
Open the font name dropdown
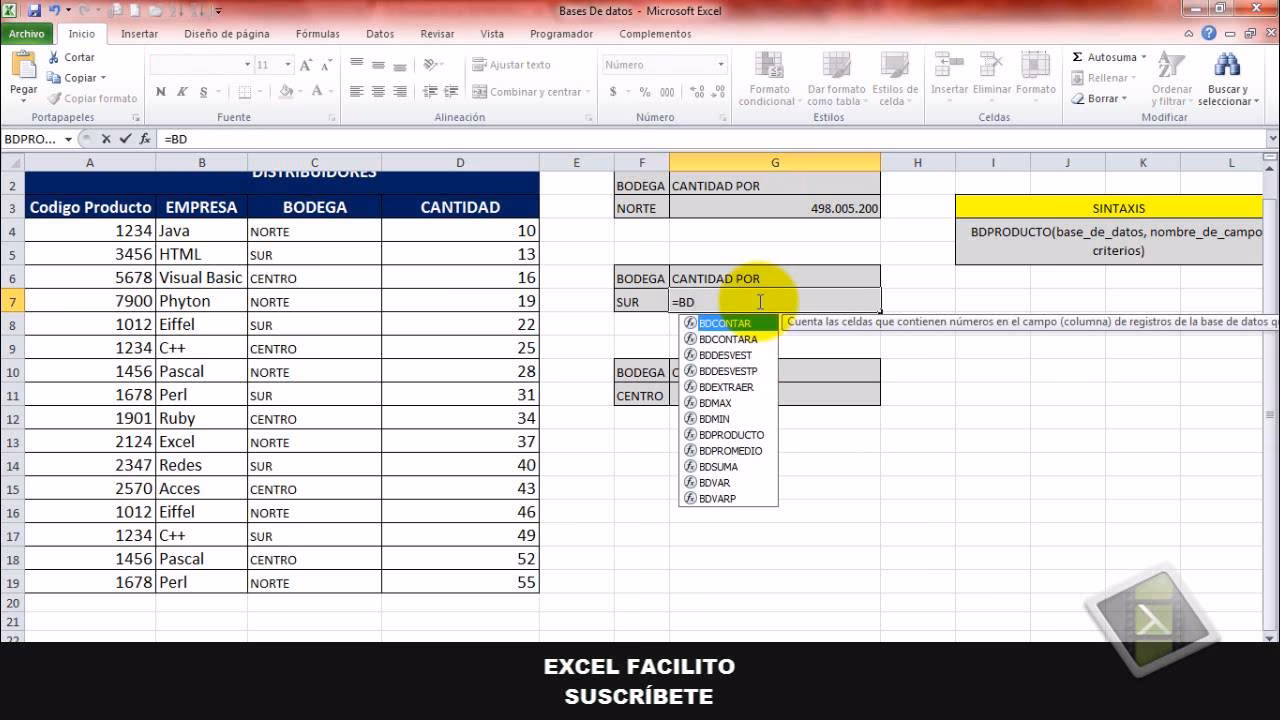click(247, 65)
